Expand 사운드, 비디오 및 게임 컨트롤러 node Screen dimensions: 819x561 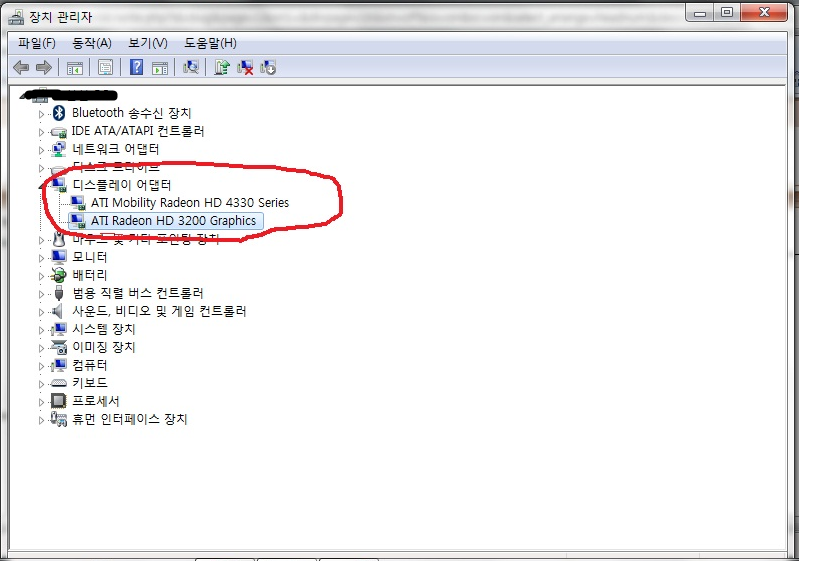tap(41, 312)
